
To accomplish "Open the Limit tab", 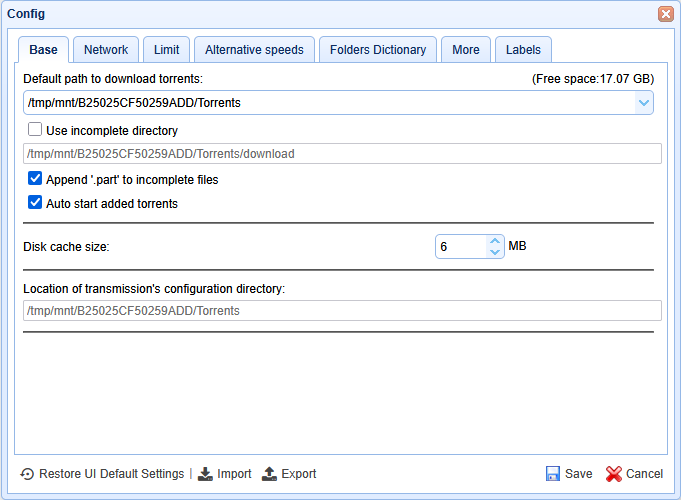I will click(x=166, y=50).
